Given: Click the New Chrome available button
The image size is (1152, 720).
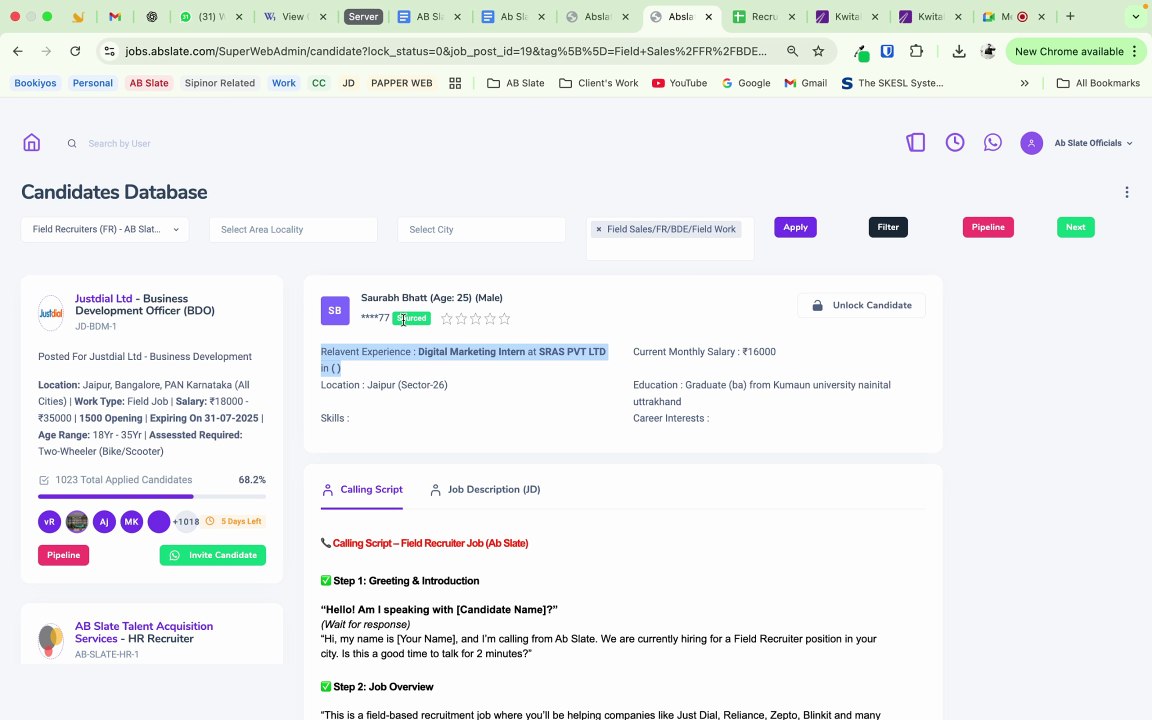Looking at the screenshot, I should click(x=1076, y=51).
